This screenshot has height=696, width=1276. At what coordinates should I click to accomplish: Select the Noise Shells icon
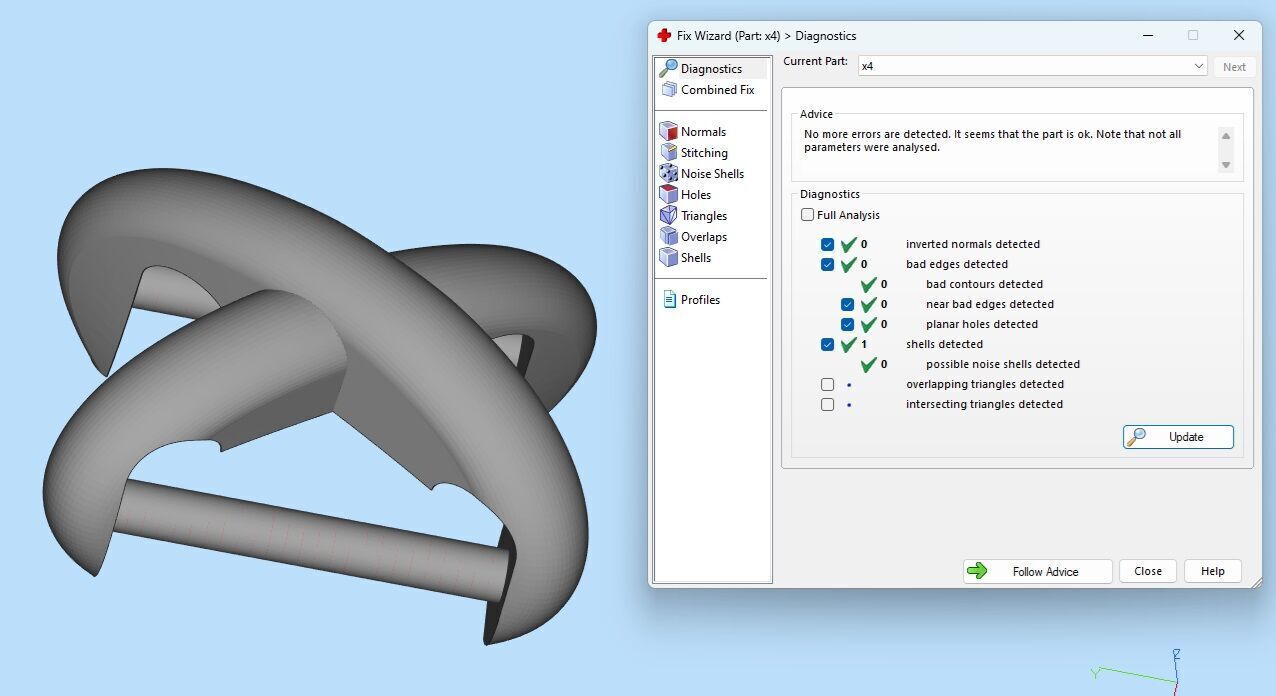point(668,173)
